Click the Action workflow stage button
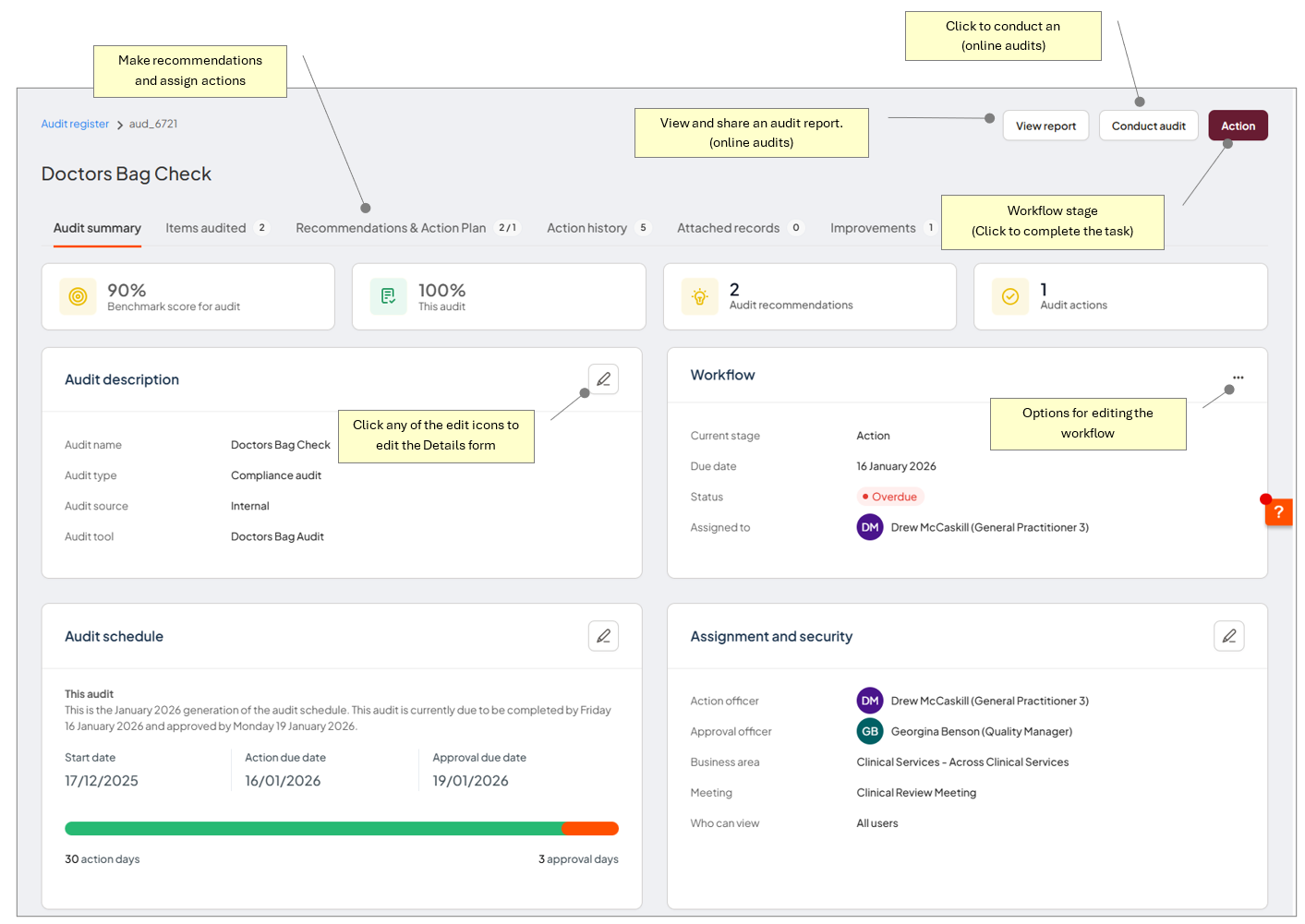Viewport: 1305px width, 924px height. (1238, 126)
